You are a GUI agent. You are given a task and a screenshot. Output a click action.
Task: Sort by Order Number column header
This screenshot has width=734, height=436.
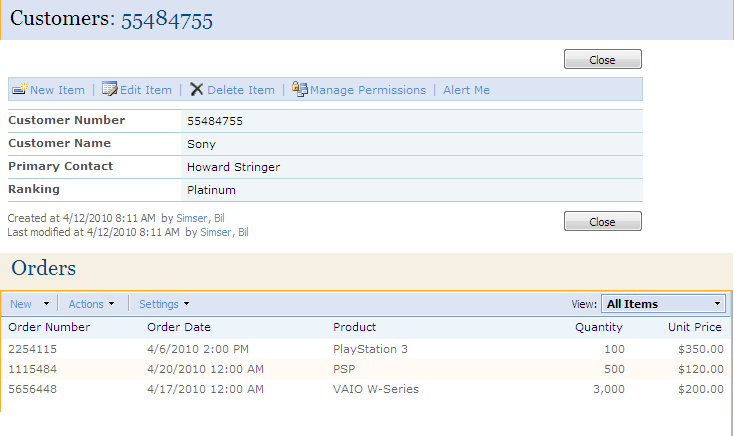(x=49, y=327)
